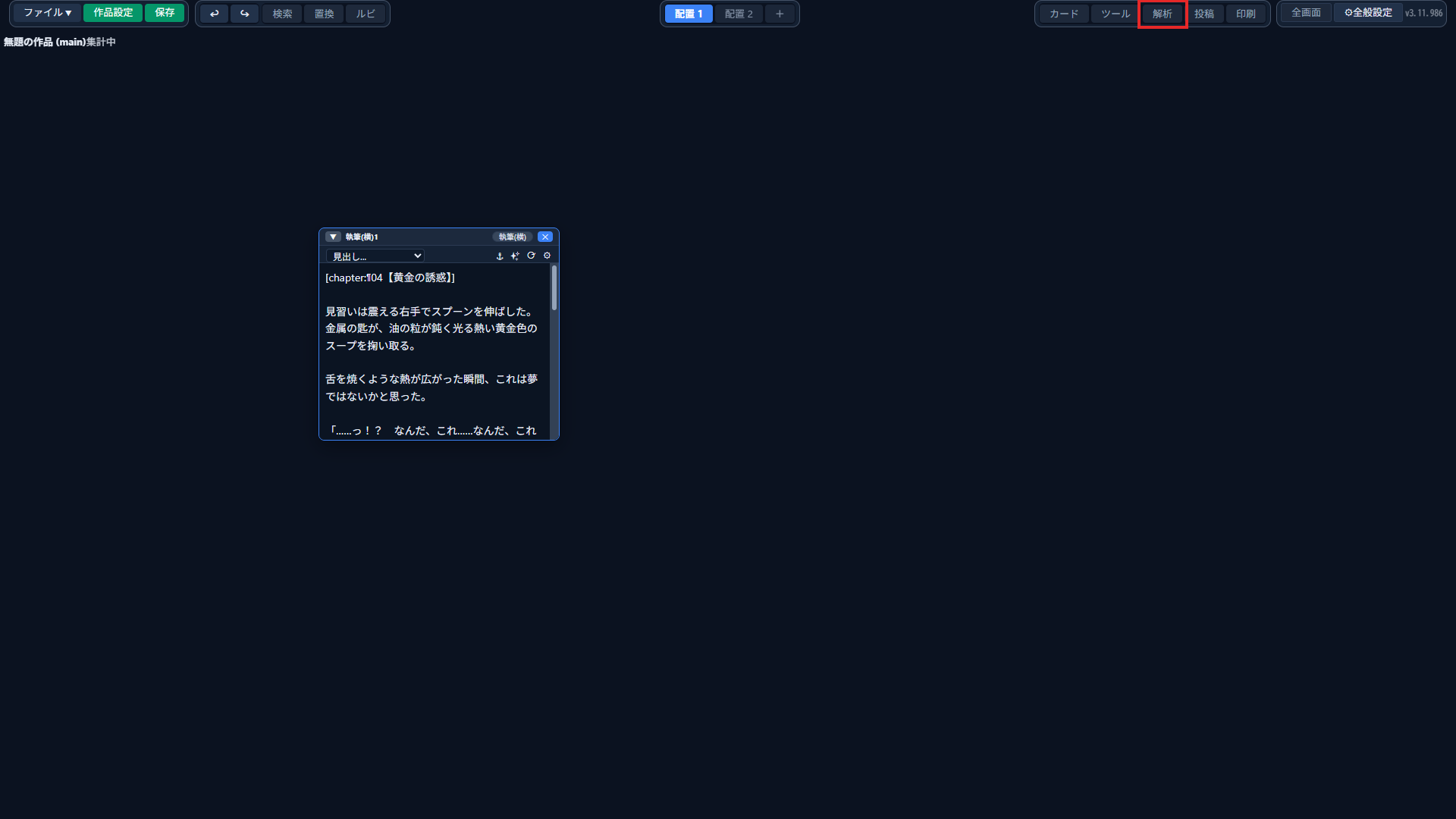Open the 検索 search tool
1456x819 pixels.
[x=282, y=14]
